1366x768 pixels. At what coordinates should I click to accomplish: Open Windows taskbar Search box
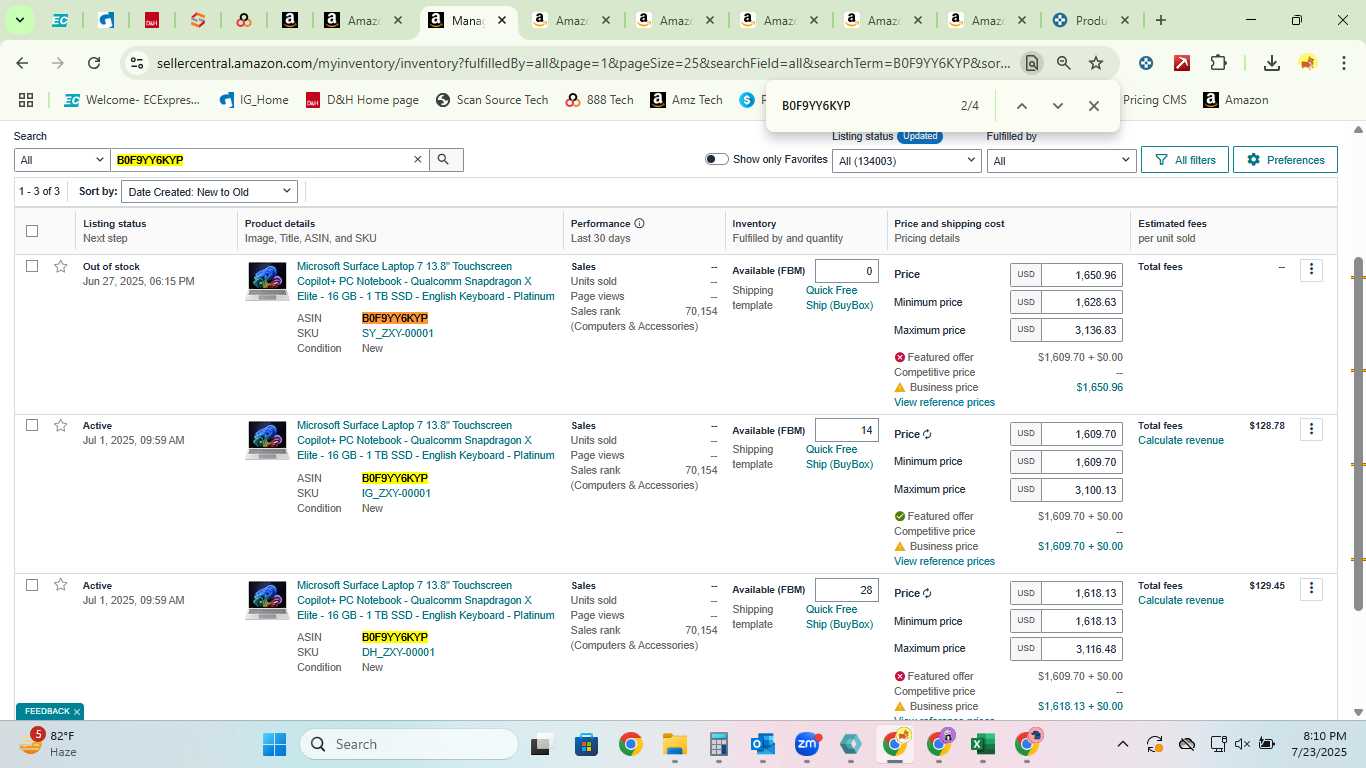(409, 744)
